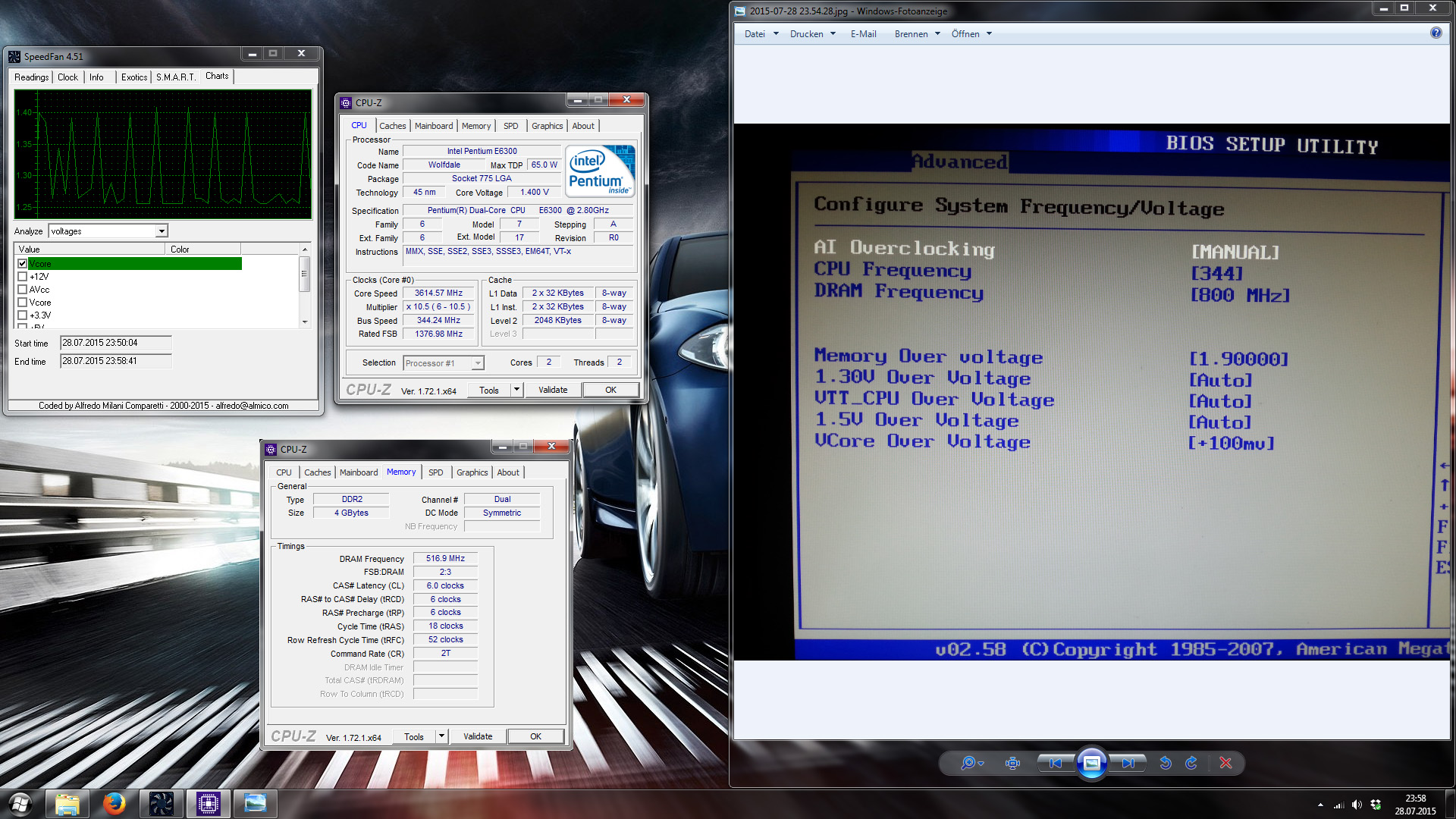Open the zoom magnifier control in photo viewer
The width and height of the screenshot is (1456, 819).
(970, 763)
